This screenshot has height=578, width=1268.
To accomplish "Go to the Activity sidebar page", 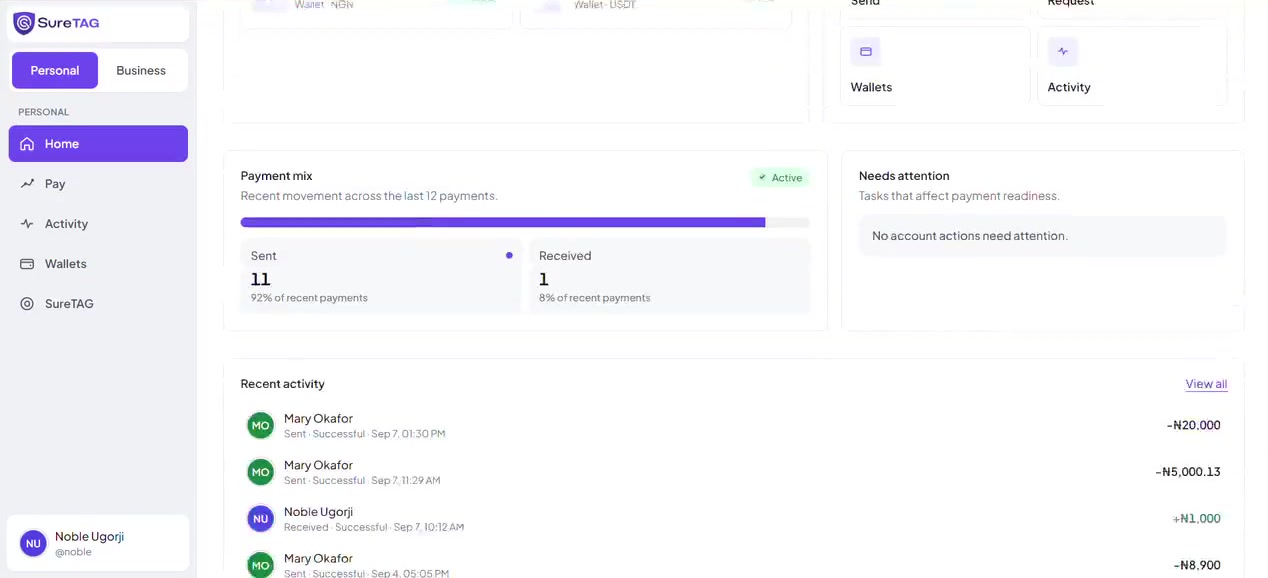I will pyautogui.click(x=98, y=224).
